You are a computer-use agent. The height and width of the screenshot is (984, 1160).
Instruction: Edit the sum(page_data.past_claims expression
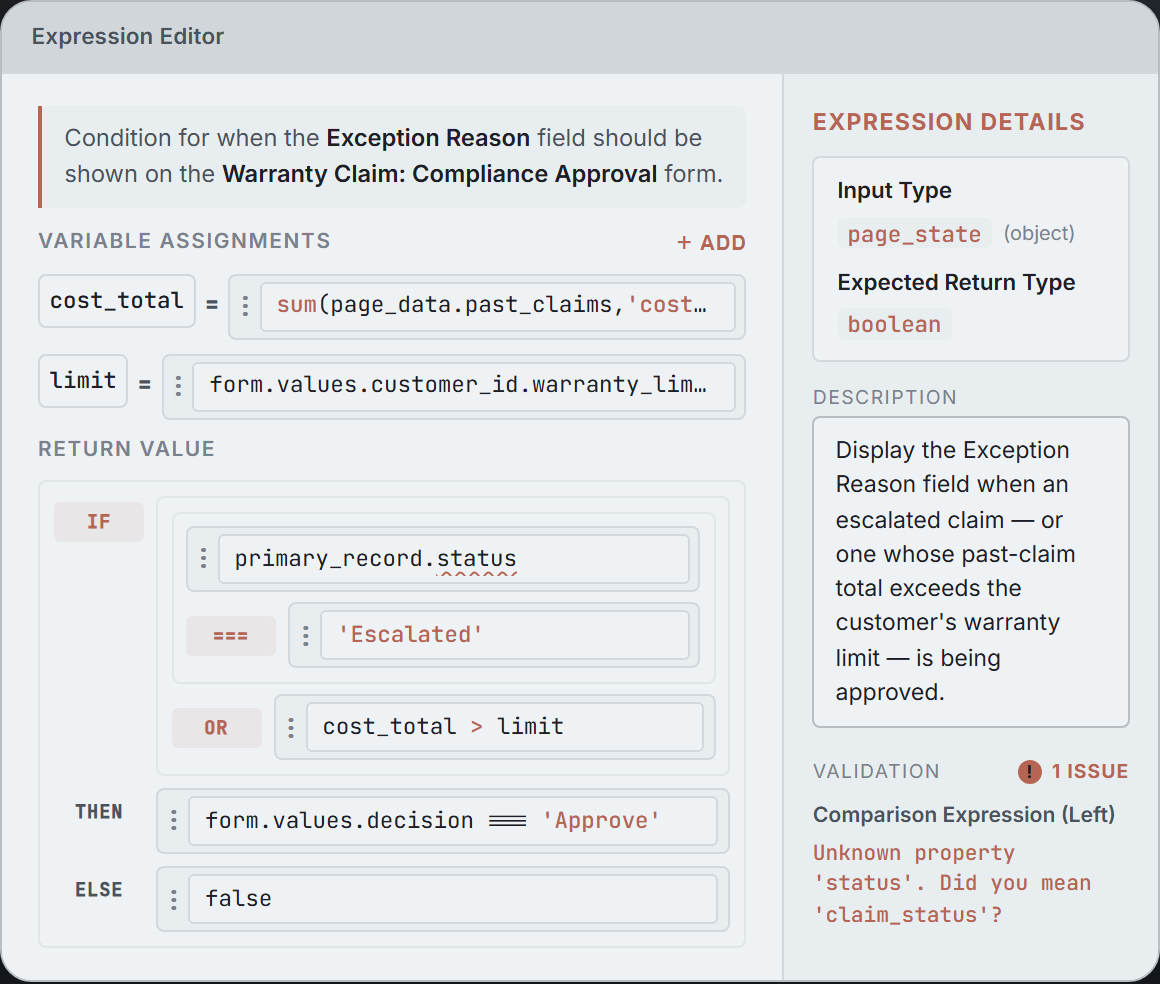498,306
